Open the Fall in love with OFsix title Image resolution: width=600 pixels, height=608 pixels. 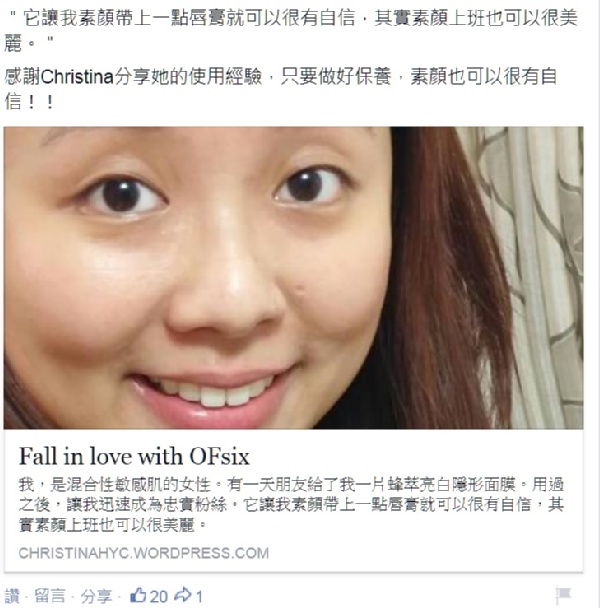click(134, 456)
